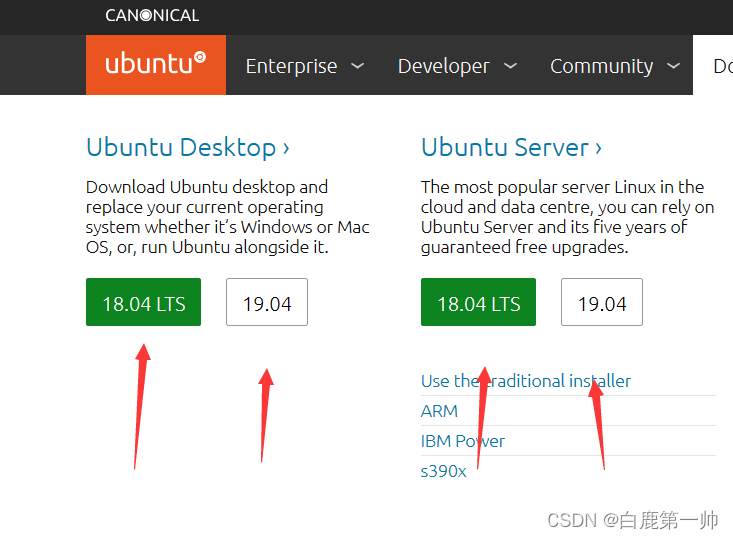Follow the Use the traditional installer link
Image resolution: width=733 pixels, height=539 pixels.
pos(526,381)
